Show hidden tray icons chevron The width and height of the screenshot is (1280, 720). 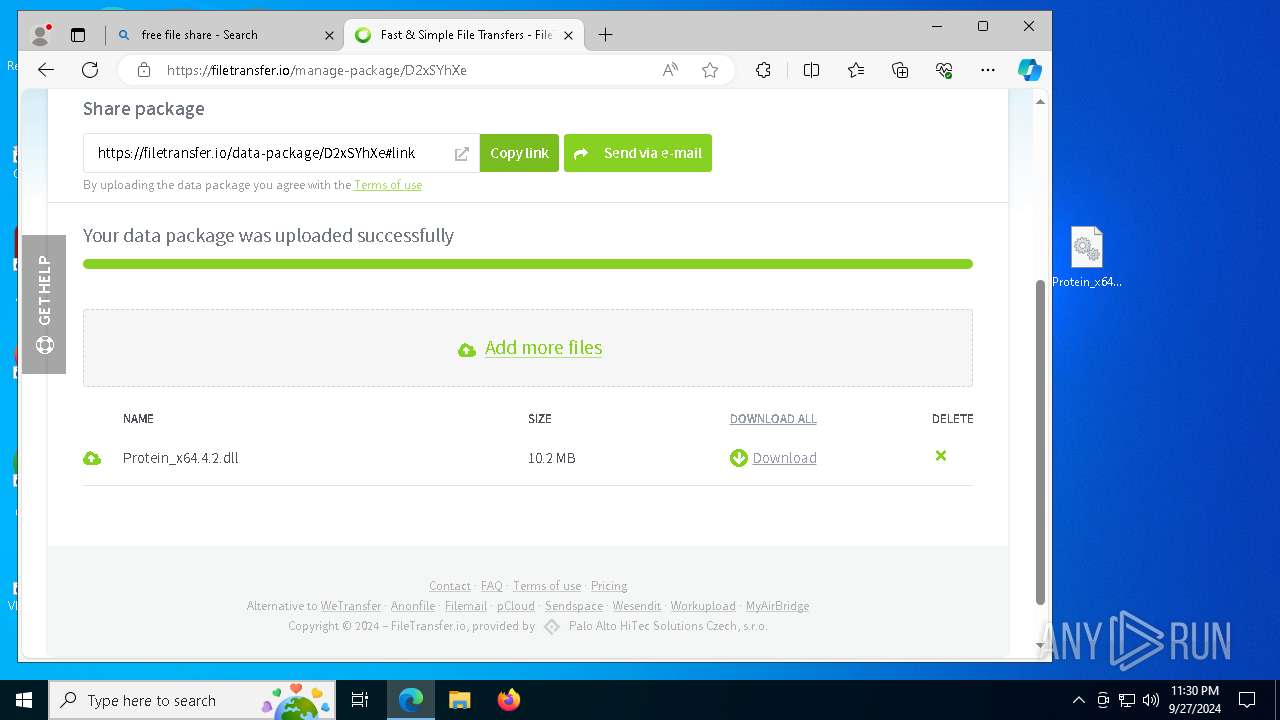coord(1078,700)
